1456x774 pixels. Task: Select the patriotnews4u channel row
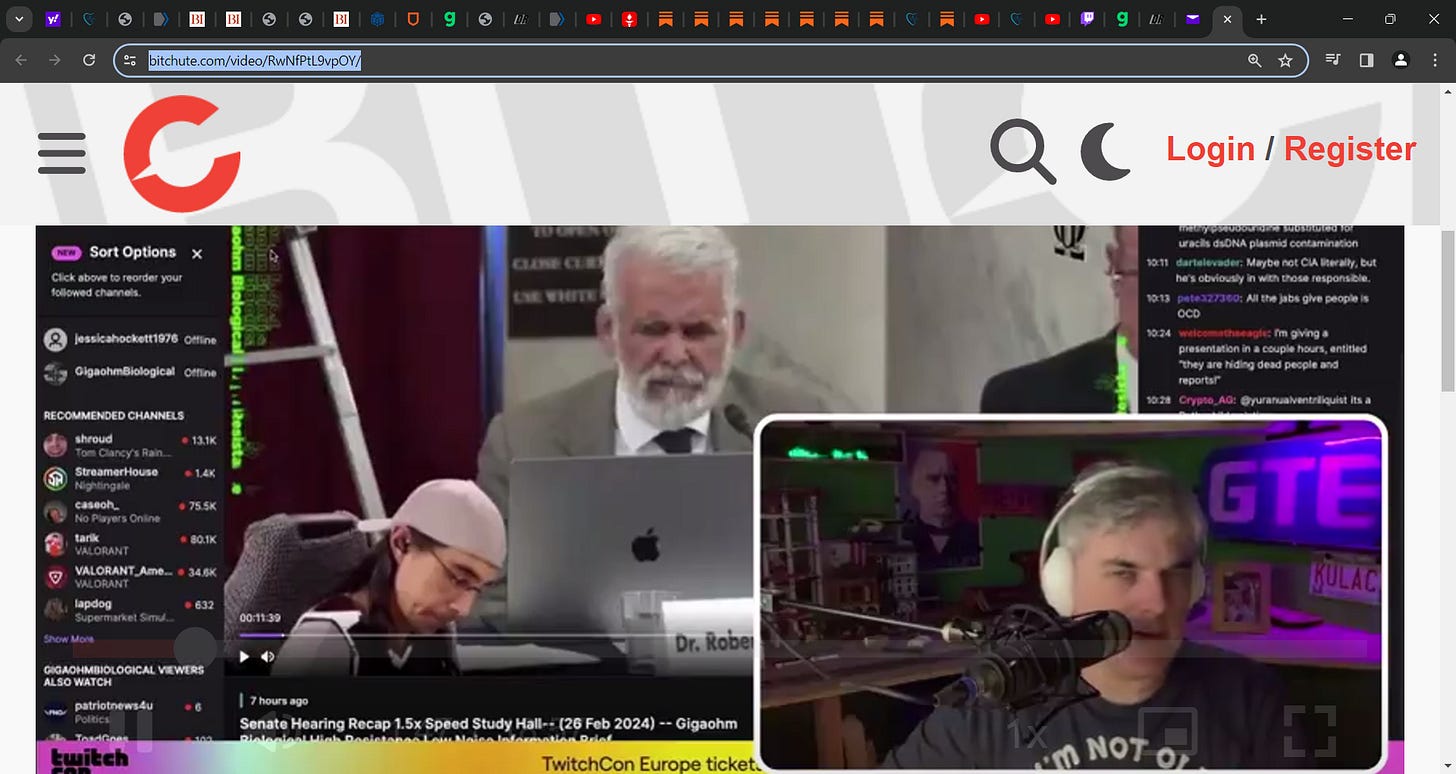click(130, 712)
